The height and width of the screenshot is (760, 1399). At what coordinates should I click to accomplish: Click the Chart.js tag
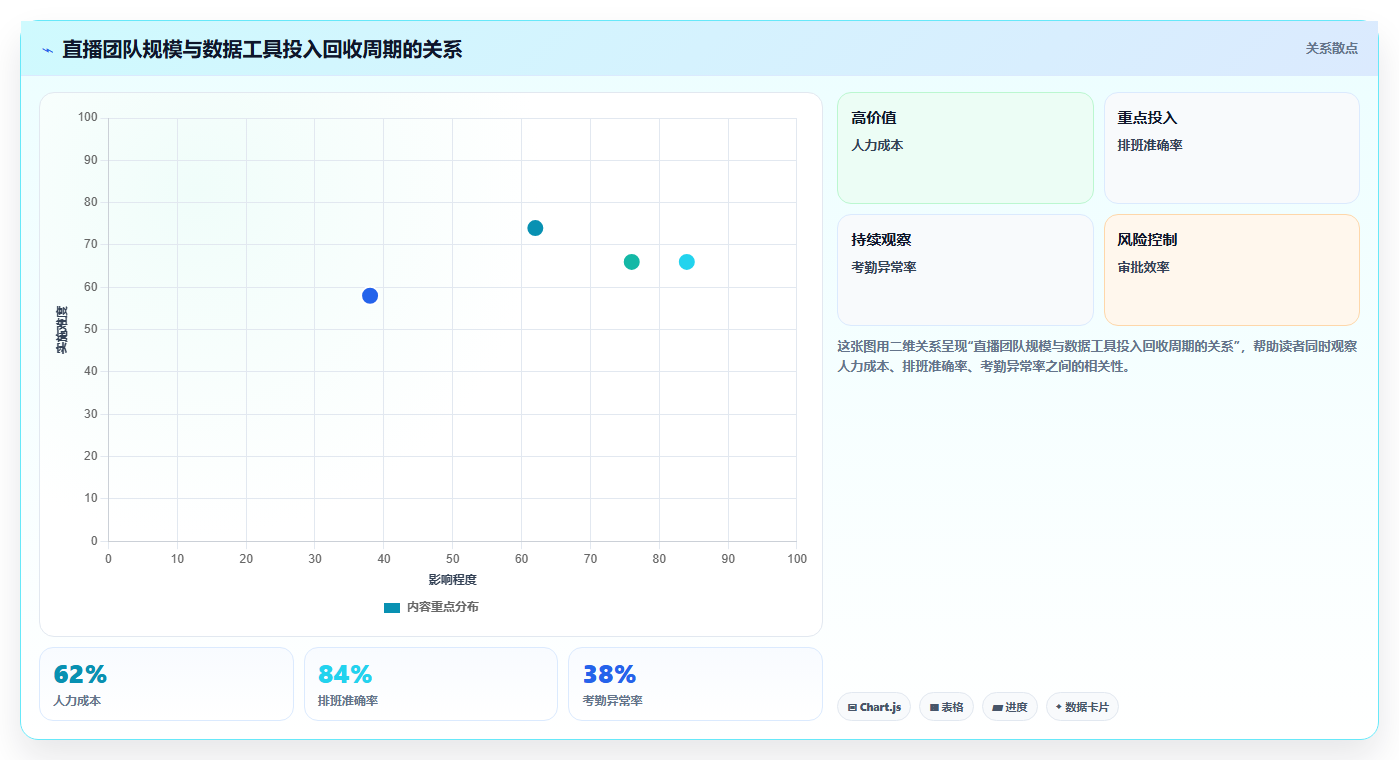(x=874, y=707)
